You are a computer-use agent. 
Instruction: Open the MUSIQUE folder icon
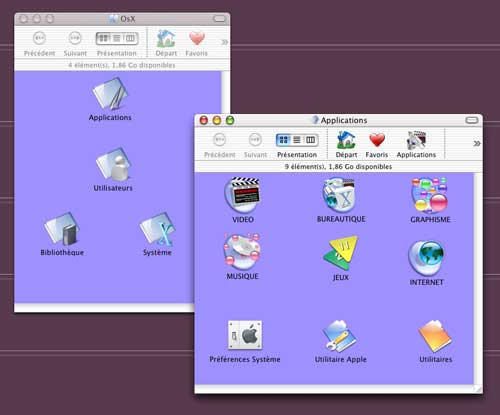point(242,252)
